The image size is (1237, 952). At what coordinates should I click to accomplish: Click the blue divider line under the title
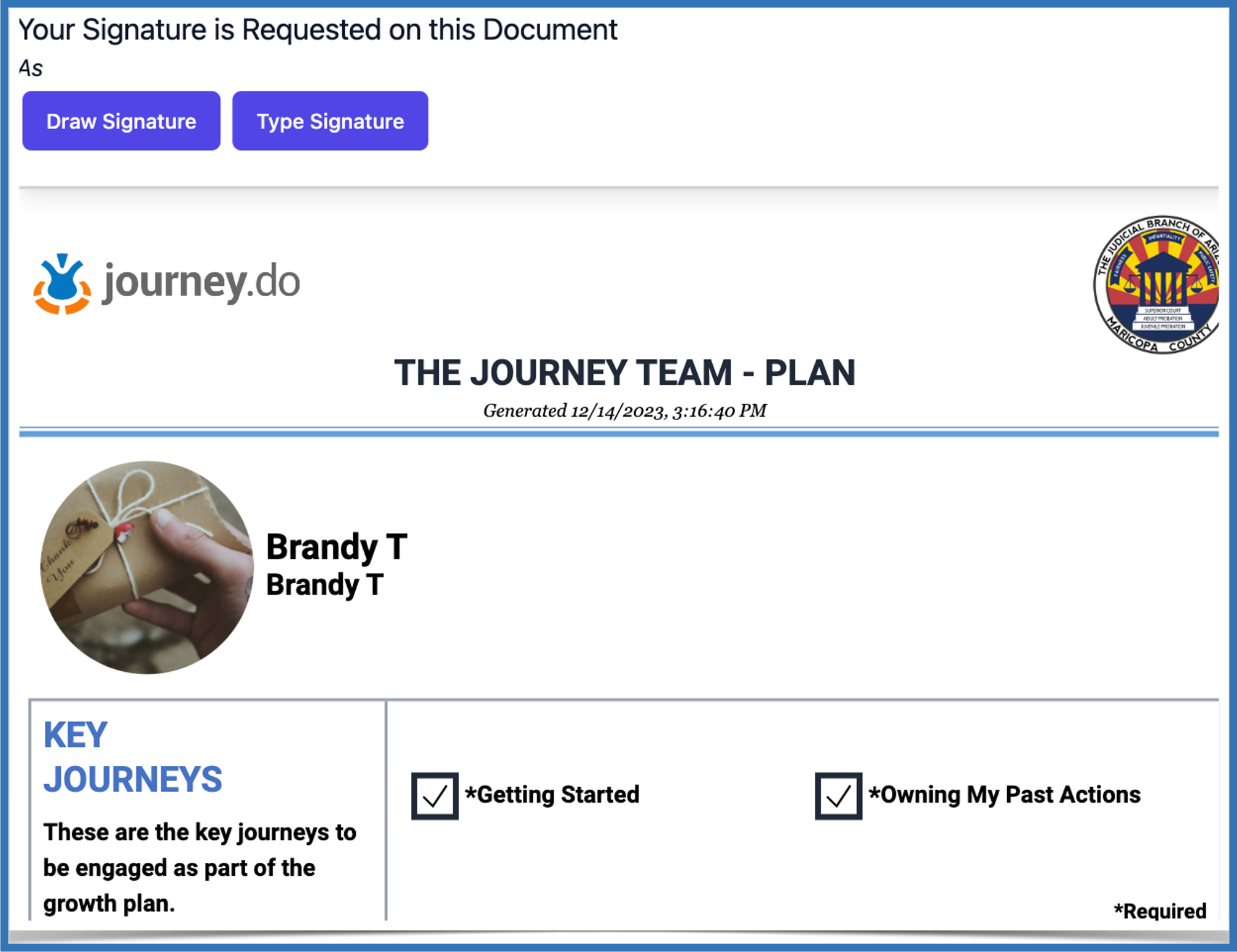click(x=618, y=433)
